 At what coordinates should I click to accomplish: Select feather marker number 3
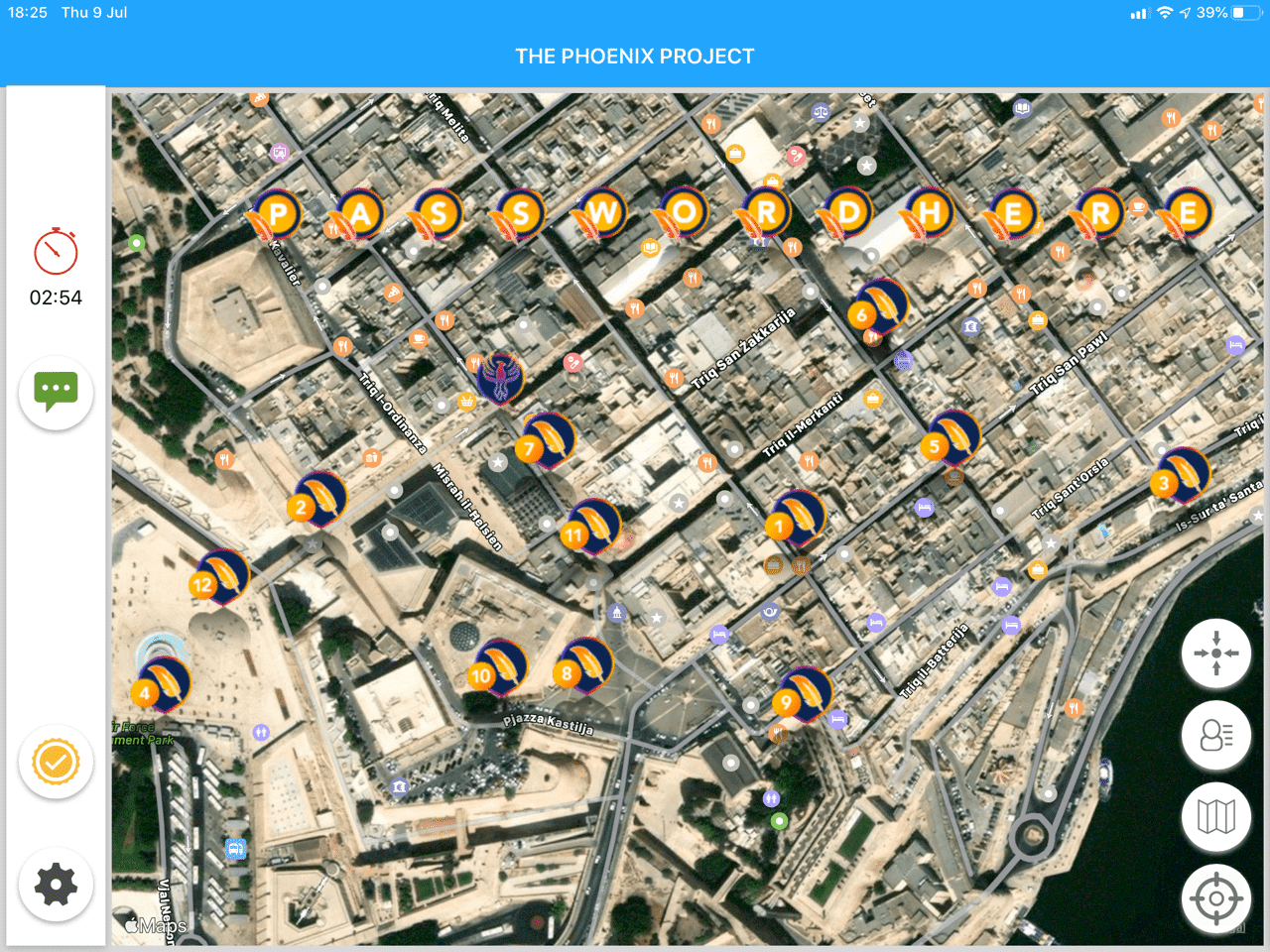1181,476
